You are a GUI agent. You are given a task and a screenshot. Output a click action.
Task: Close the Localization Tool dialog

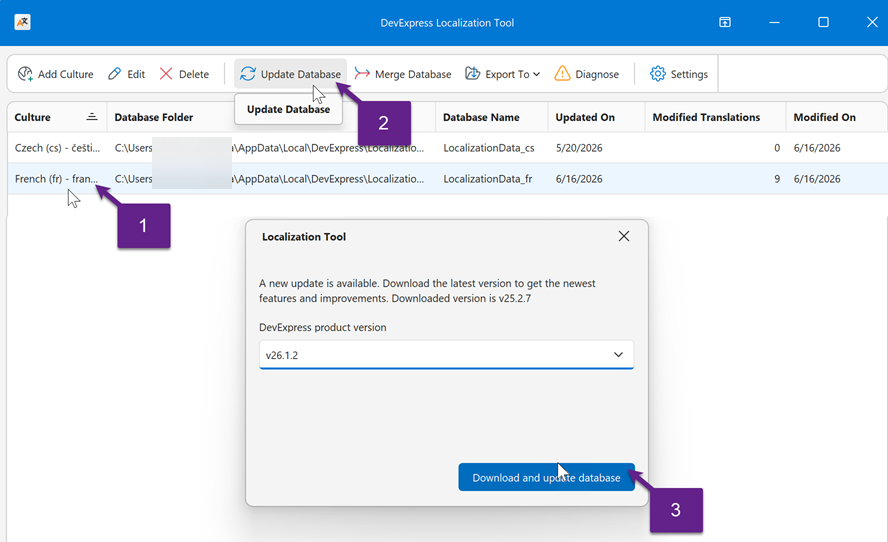(x=624, y=236)
